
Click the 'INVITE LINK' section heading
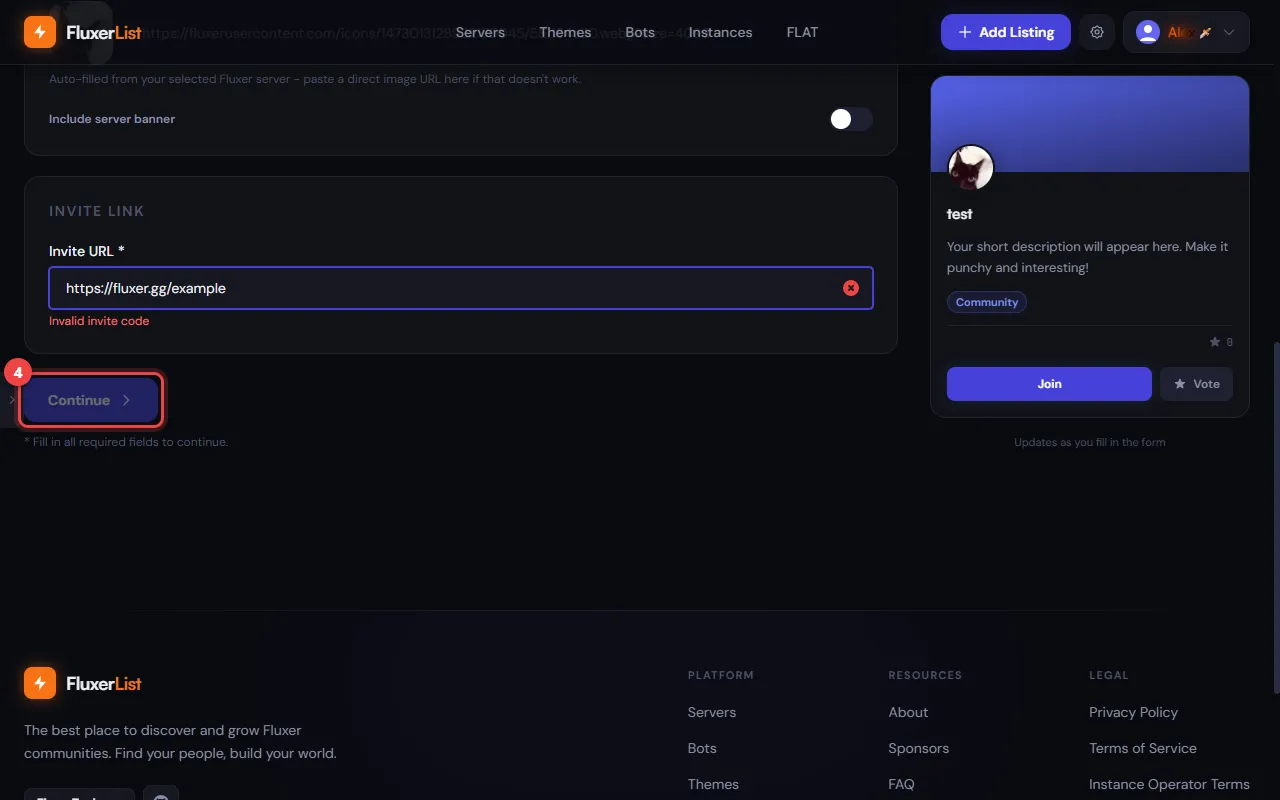pyautogui.click(x=97, y=211)
